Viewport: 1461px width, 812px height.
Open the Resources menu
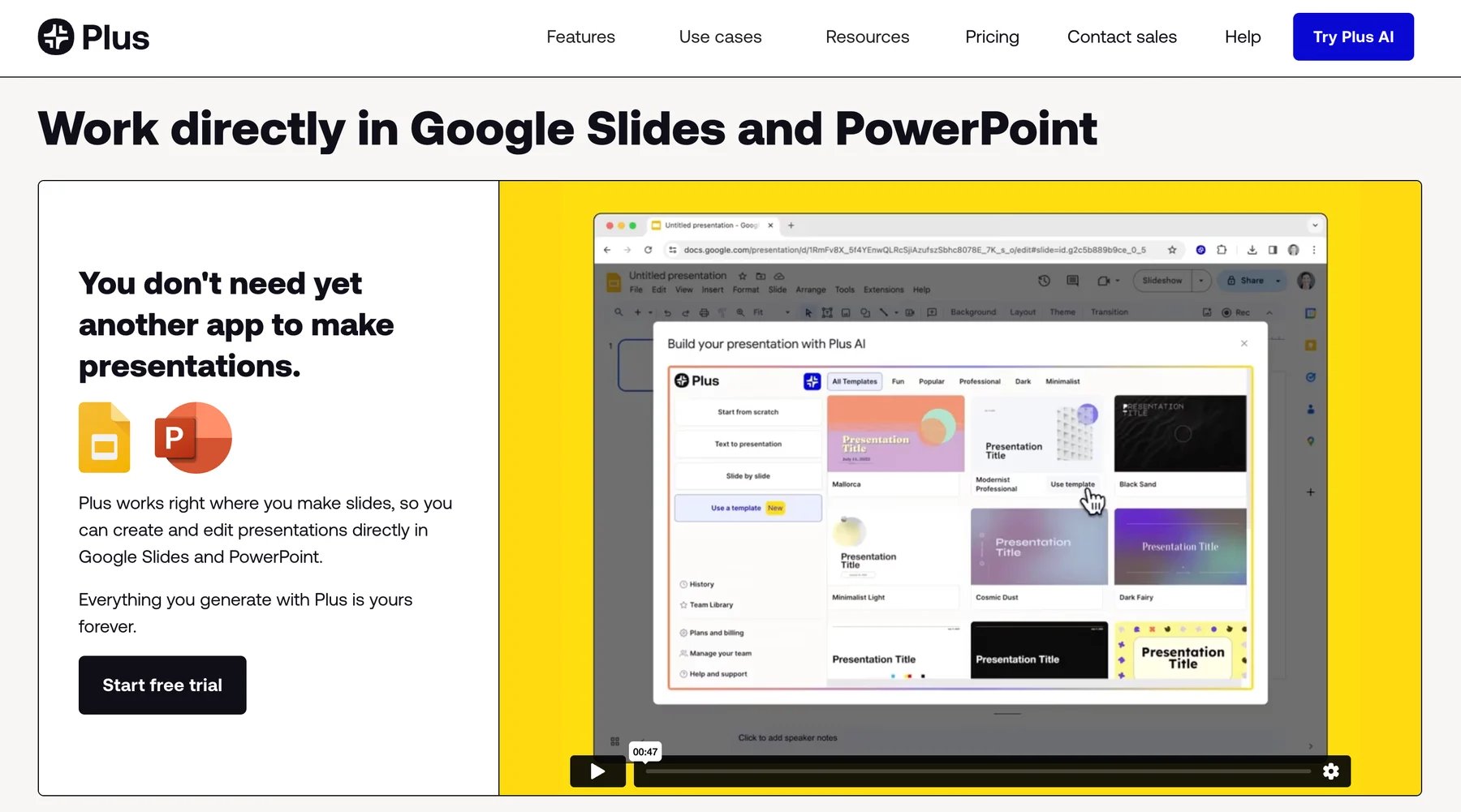coord(867,37)
